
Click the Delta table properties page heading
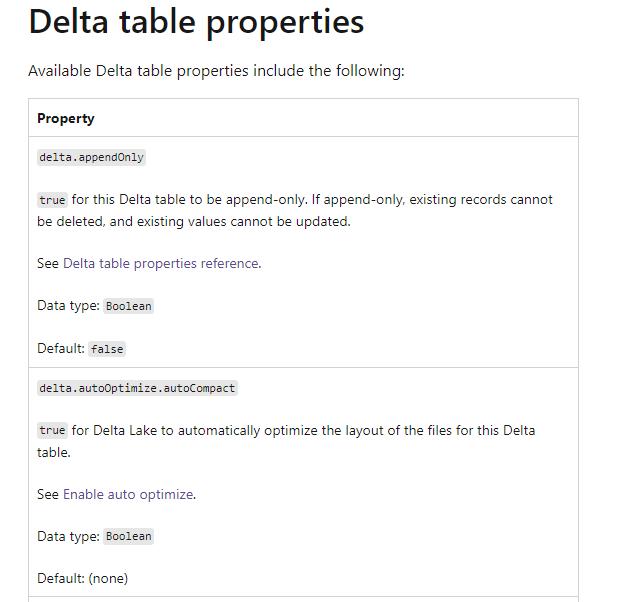196,21
